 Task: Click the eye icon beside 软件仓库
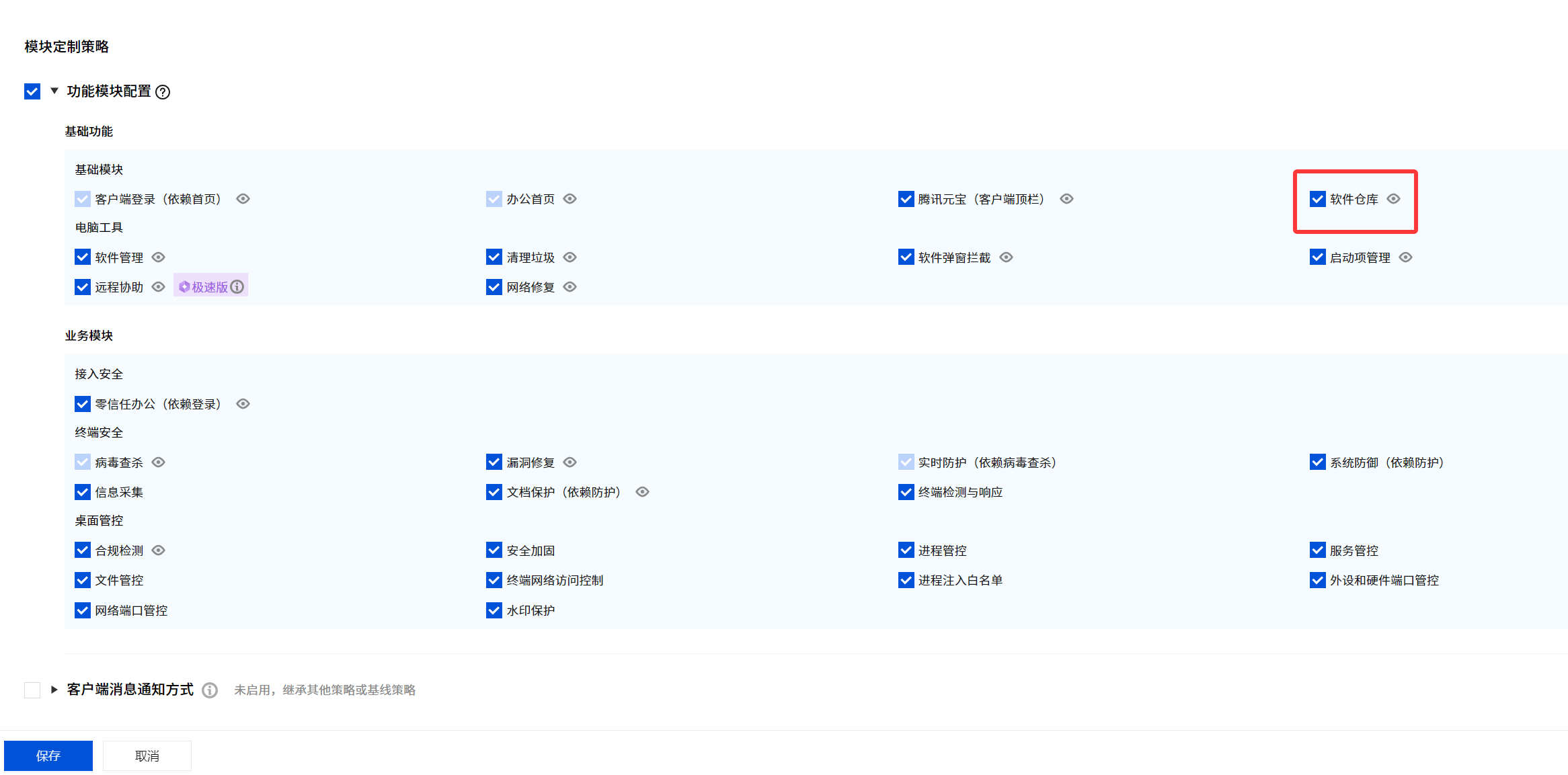click(x=1393, y=199)
